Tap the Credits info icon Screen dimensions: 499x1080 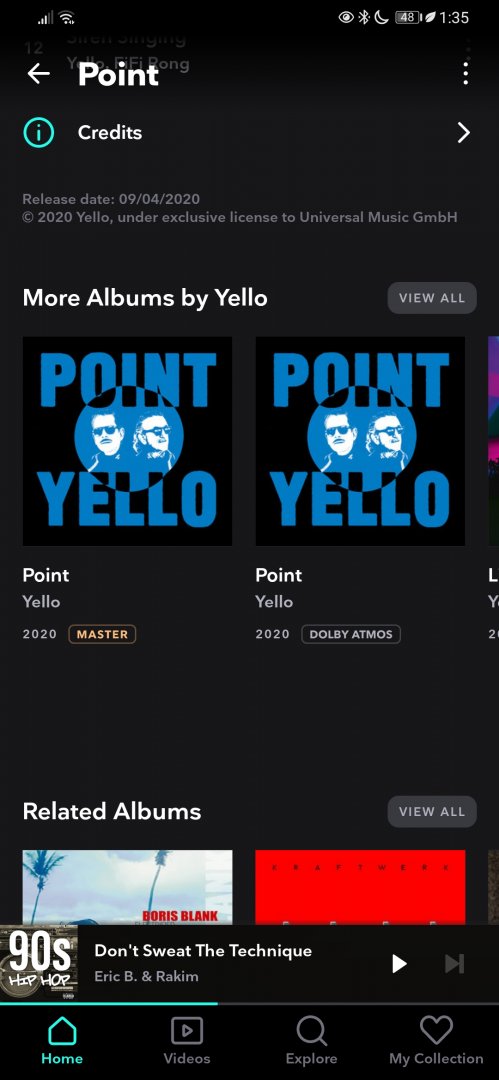coord(39,132)
